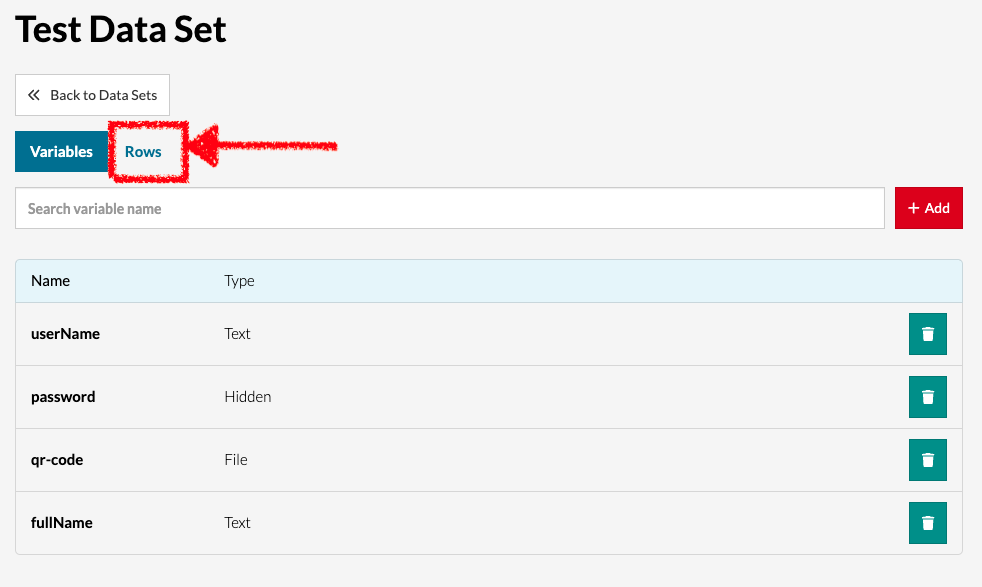Image resolution: width=982 pixels, height=587 pixels.
Task: Select the Variables tab
Action: point(61,152)
